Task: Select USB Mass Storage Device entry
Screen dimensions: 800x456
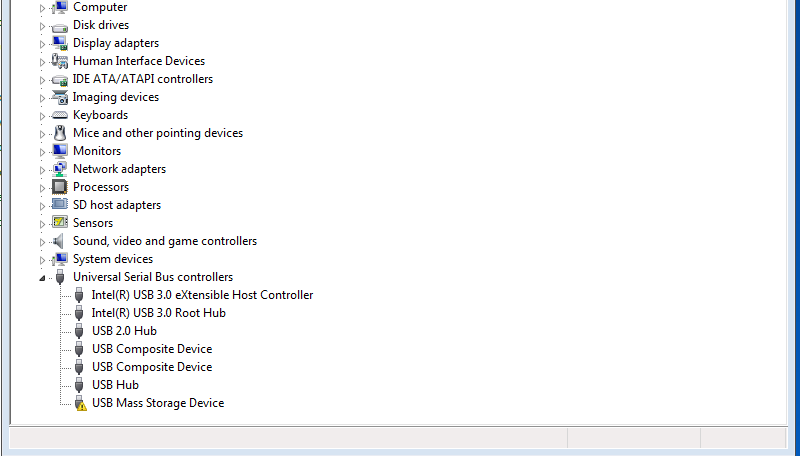Action: point(158,403)
